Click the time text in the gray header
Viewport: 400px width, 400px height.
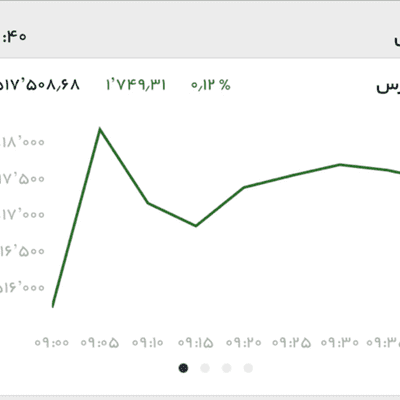(14, 37)
